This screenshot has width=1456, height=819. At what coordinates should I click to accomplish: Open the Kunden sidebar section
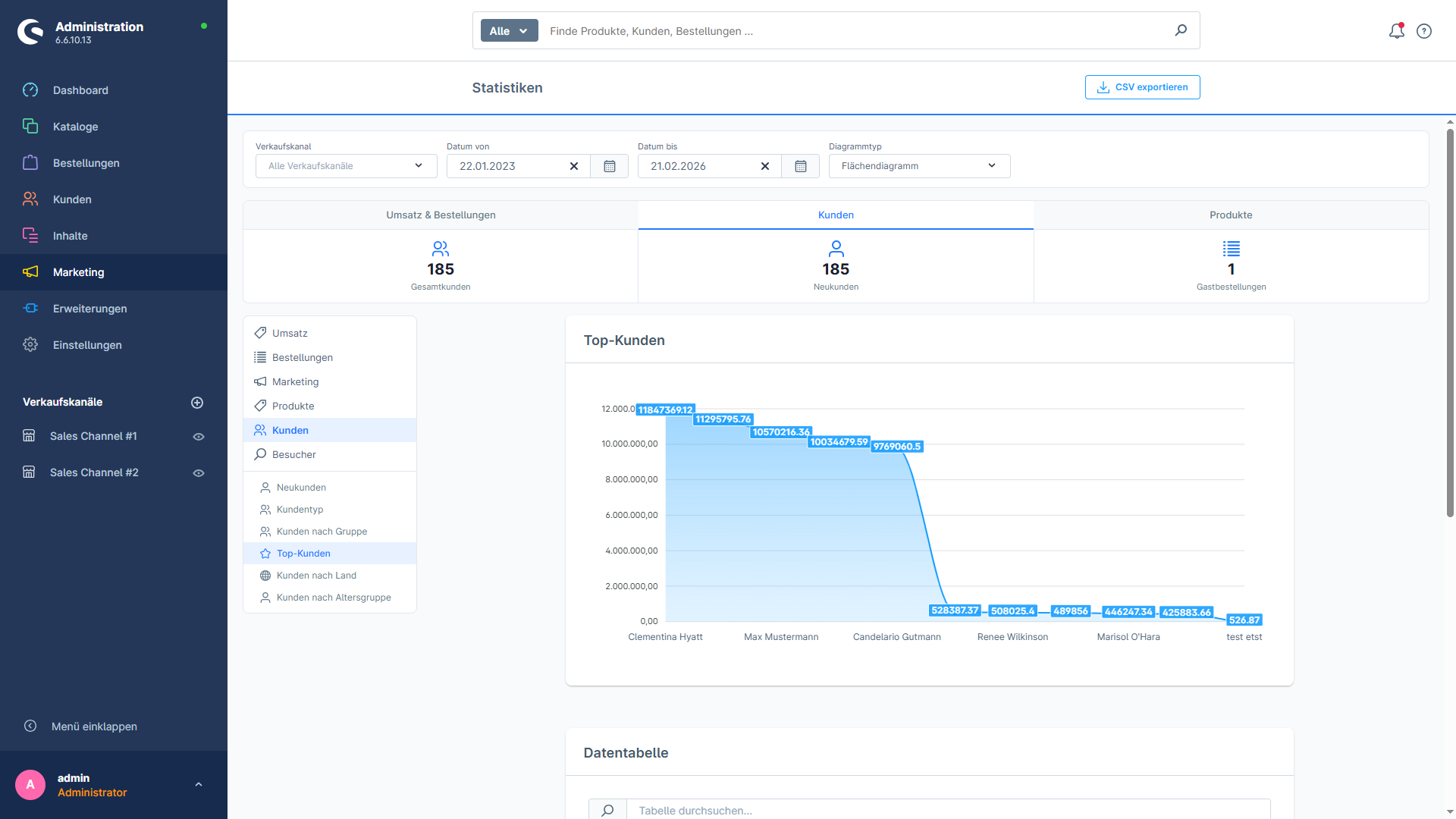tap(72, 199)
